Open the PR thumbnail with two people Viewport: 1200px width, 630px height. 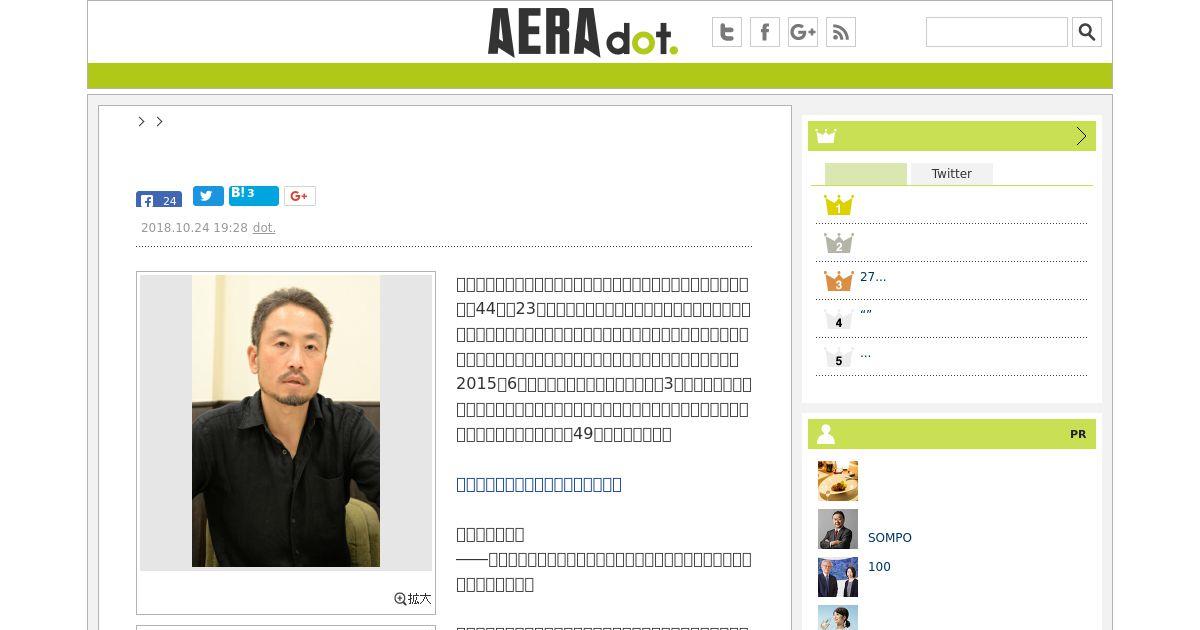pos(838,577)
